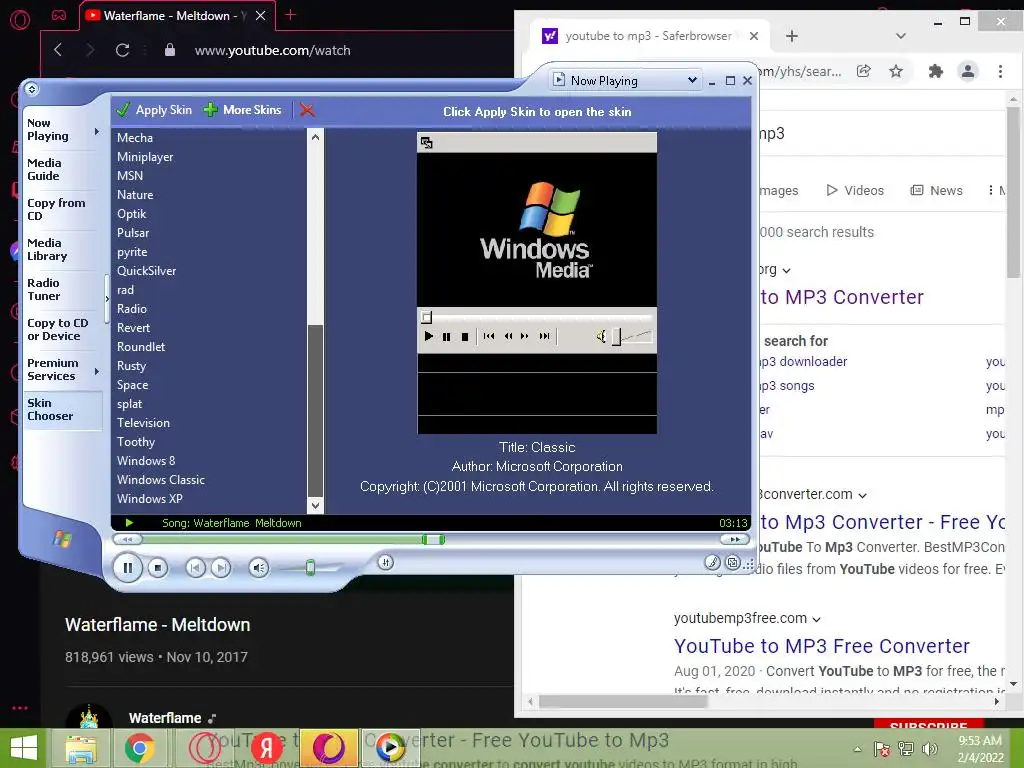
Task: Pause playback in Windows Media Player
Action: [127, 568]
